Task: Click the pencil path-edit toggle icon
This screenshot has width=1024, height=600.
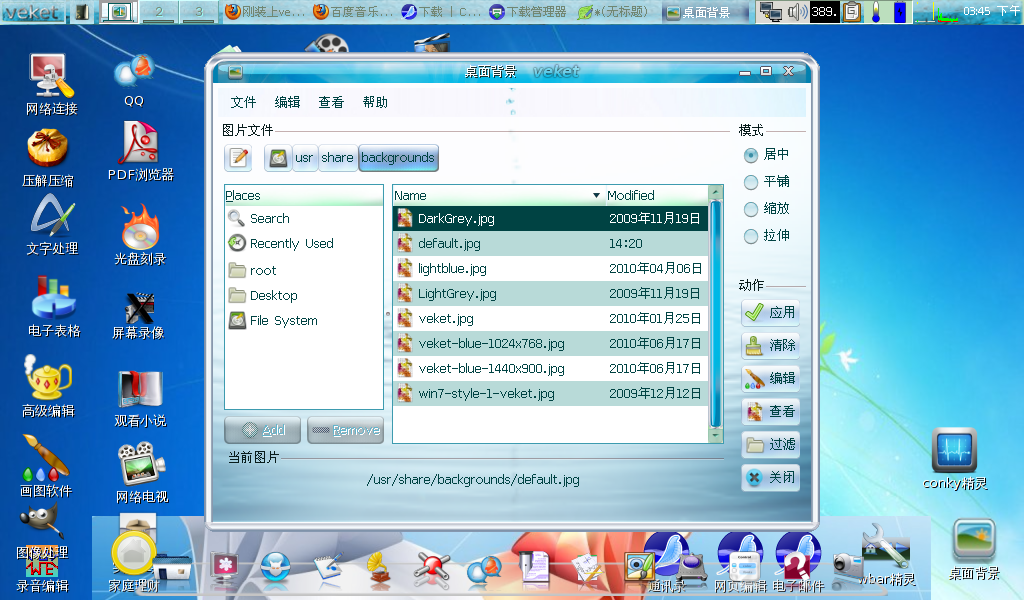Action: point(238,158)
